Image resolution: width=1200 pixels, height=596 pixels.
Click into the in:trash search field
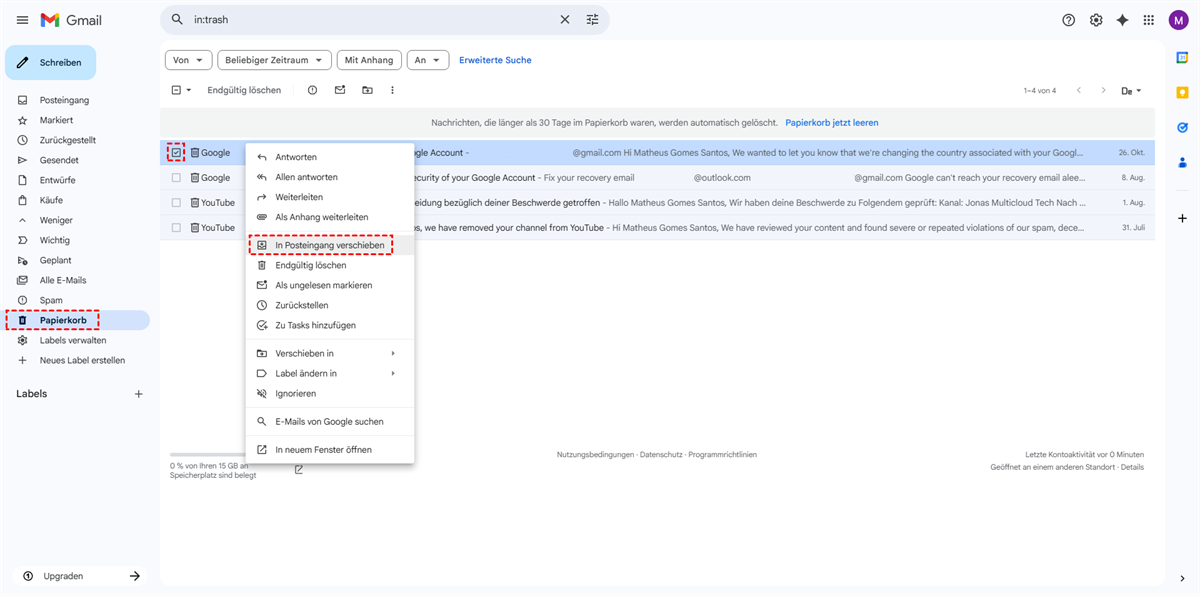pyautogui.click(x=370, y=20)
